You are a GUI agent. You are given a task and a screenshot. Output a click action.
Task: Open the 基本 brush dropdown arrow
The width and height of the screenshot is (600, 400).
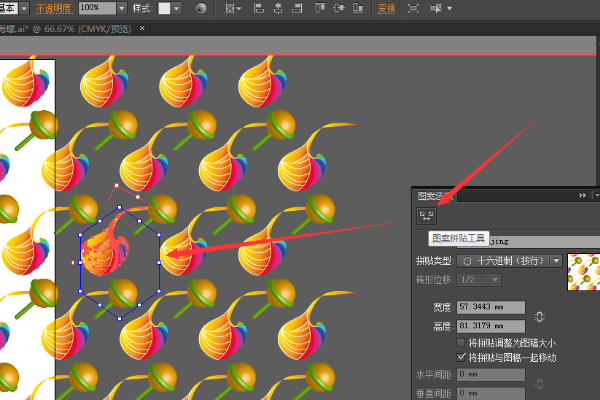pyautogui.click(x=24, y=8)
